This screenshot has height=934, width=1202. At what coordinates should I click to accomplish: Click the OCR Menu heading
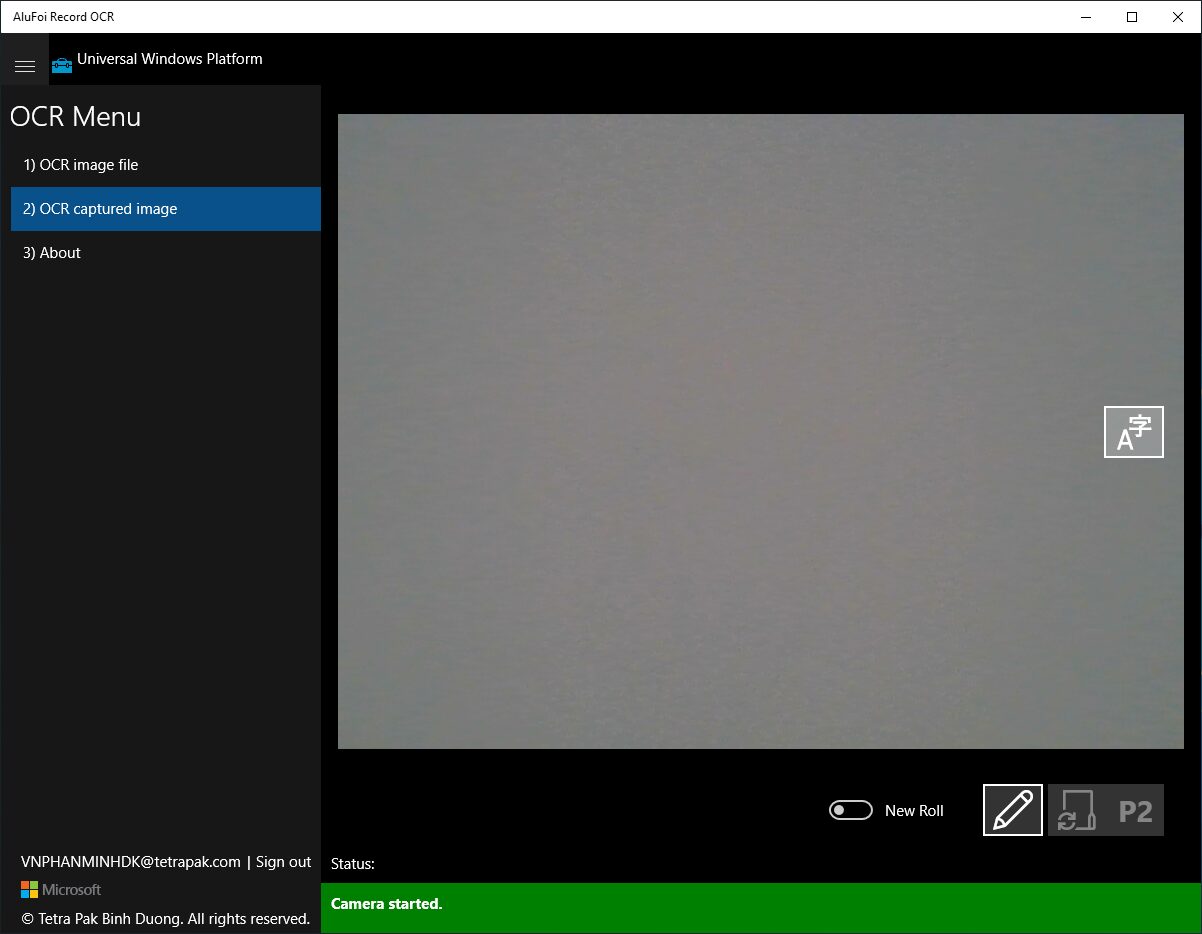75,117
